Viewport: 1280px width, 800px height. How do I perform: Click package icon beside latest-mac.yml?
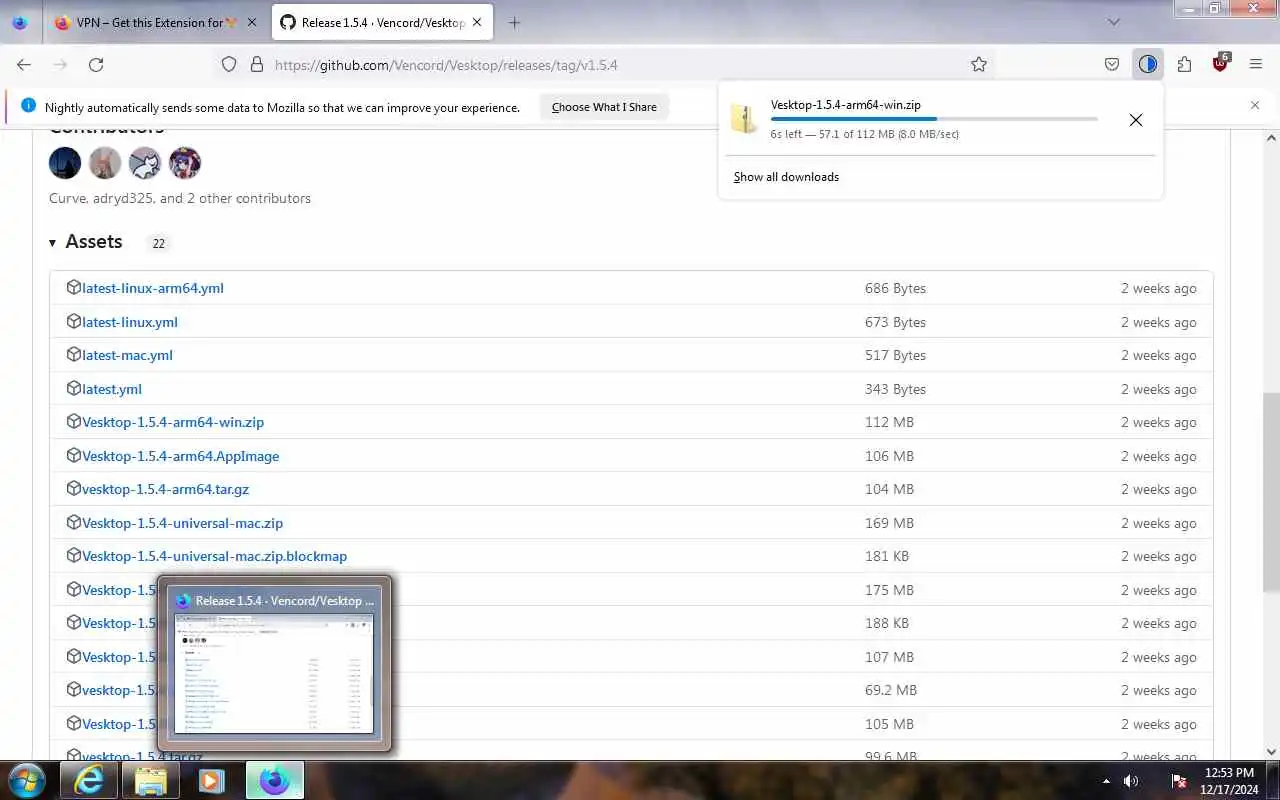(73, 355)
